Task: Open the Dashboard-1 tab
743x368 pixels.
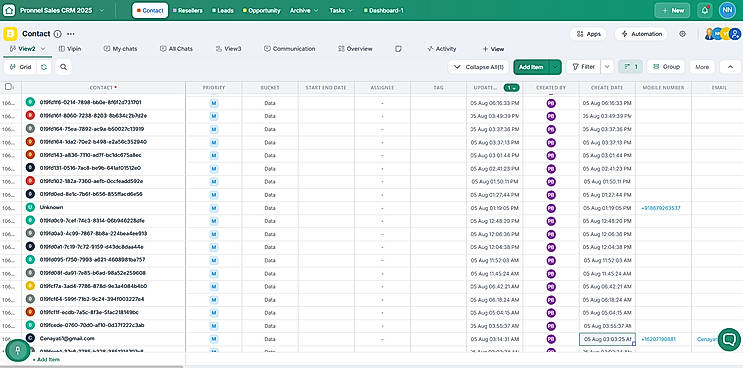Action: [x=384, y=10]
